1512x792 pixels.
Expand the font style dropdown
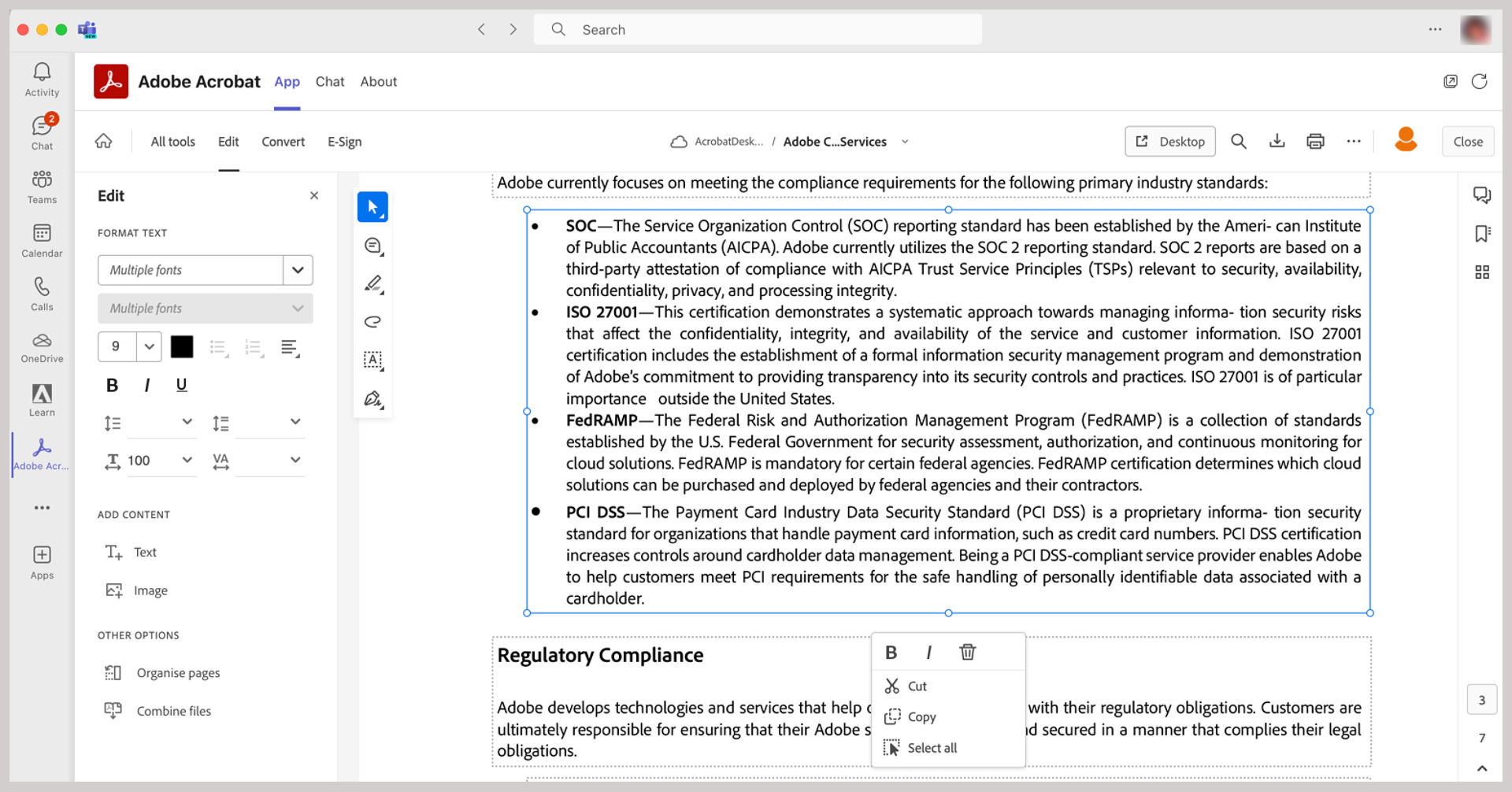click(298, 309)
